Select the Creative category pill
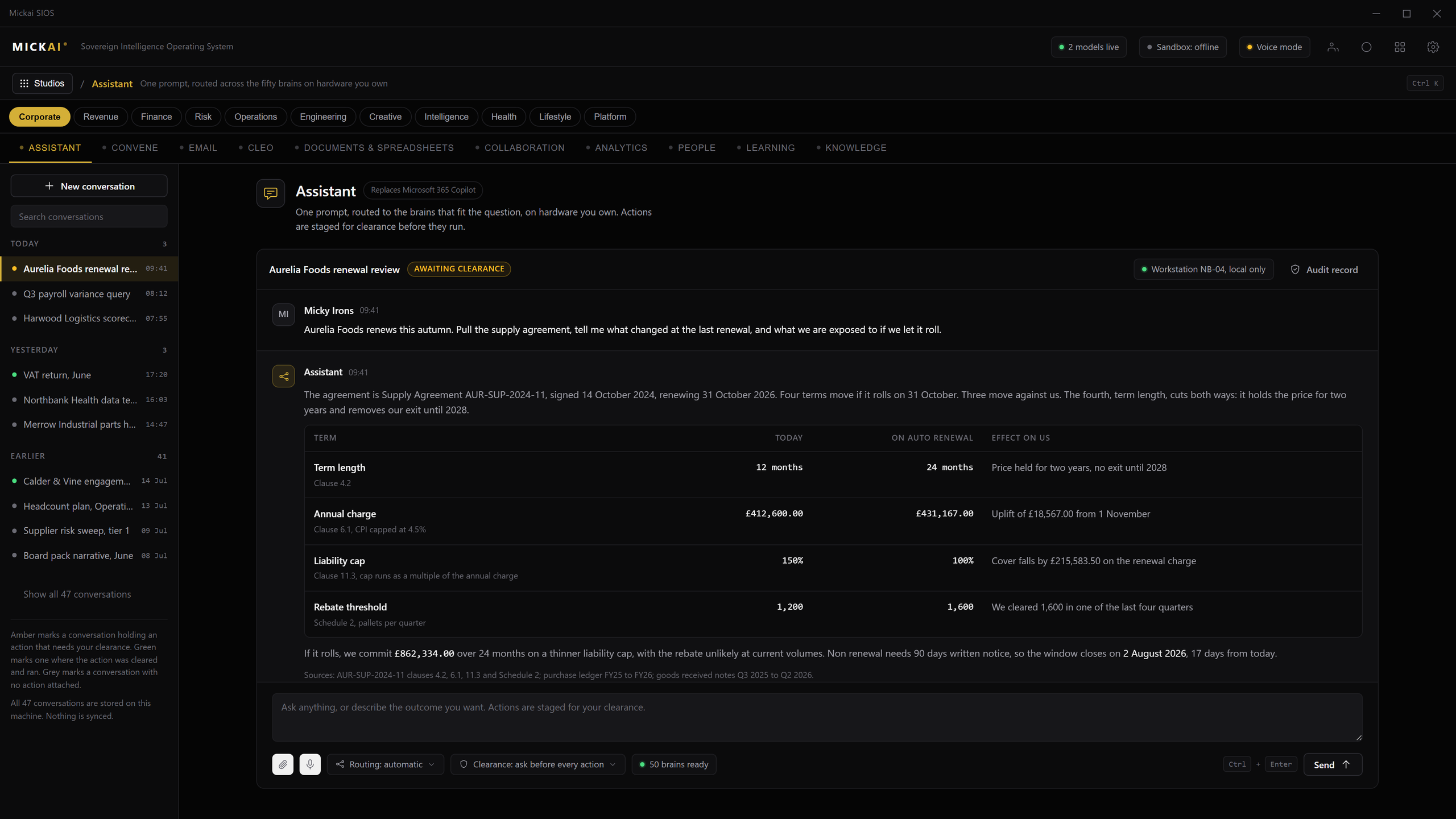1456x819 pixels. (x=385, y=117)
